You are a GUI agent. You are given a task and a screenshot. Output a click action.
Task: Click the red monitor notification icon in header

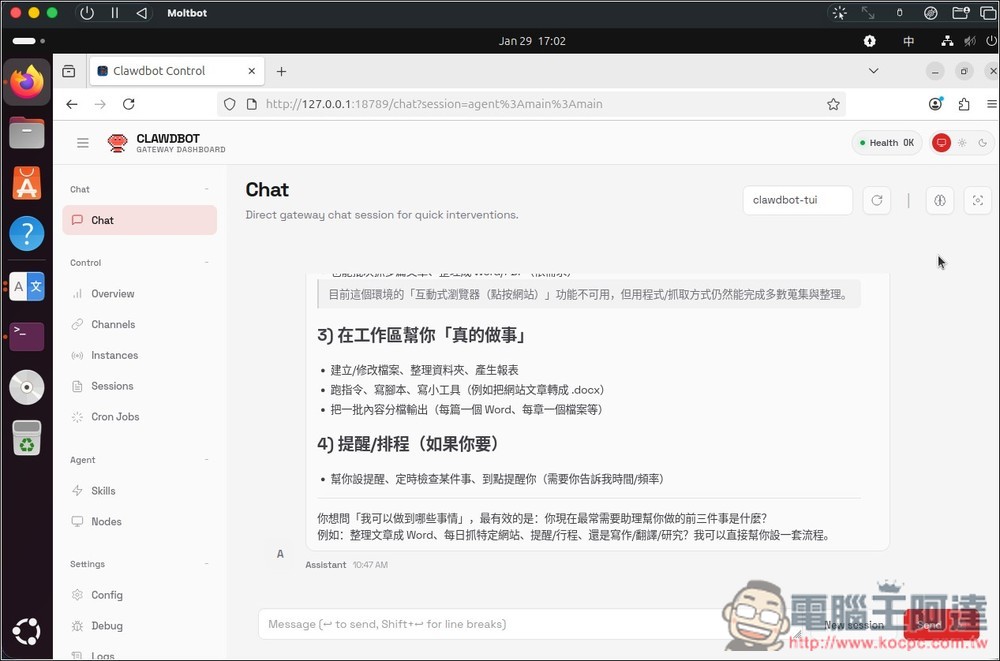click(x=941, y=142)
